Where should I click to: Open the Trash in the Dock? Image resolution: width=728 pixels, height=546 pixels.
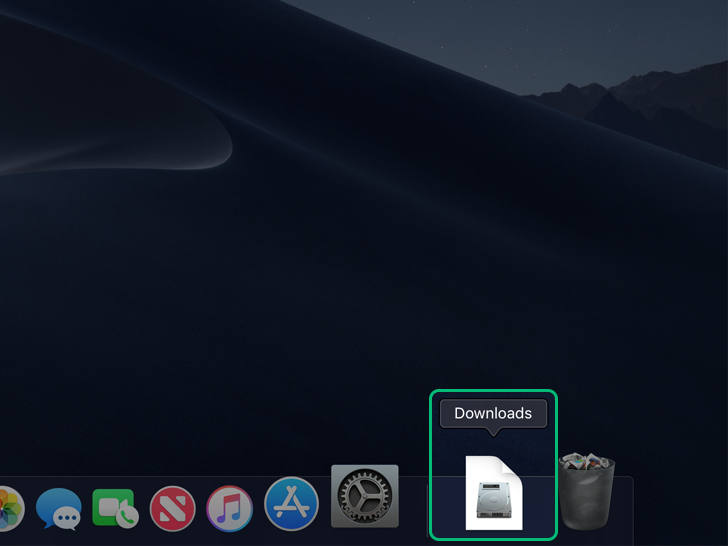[x=587, y=491]
